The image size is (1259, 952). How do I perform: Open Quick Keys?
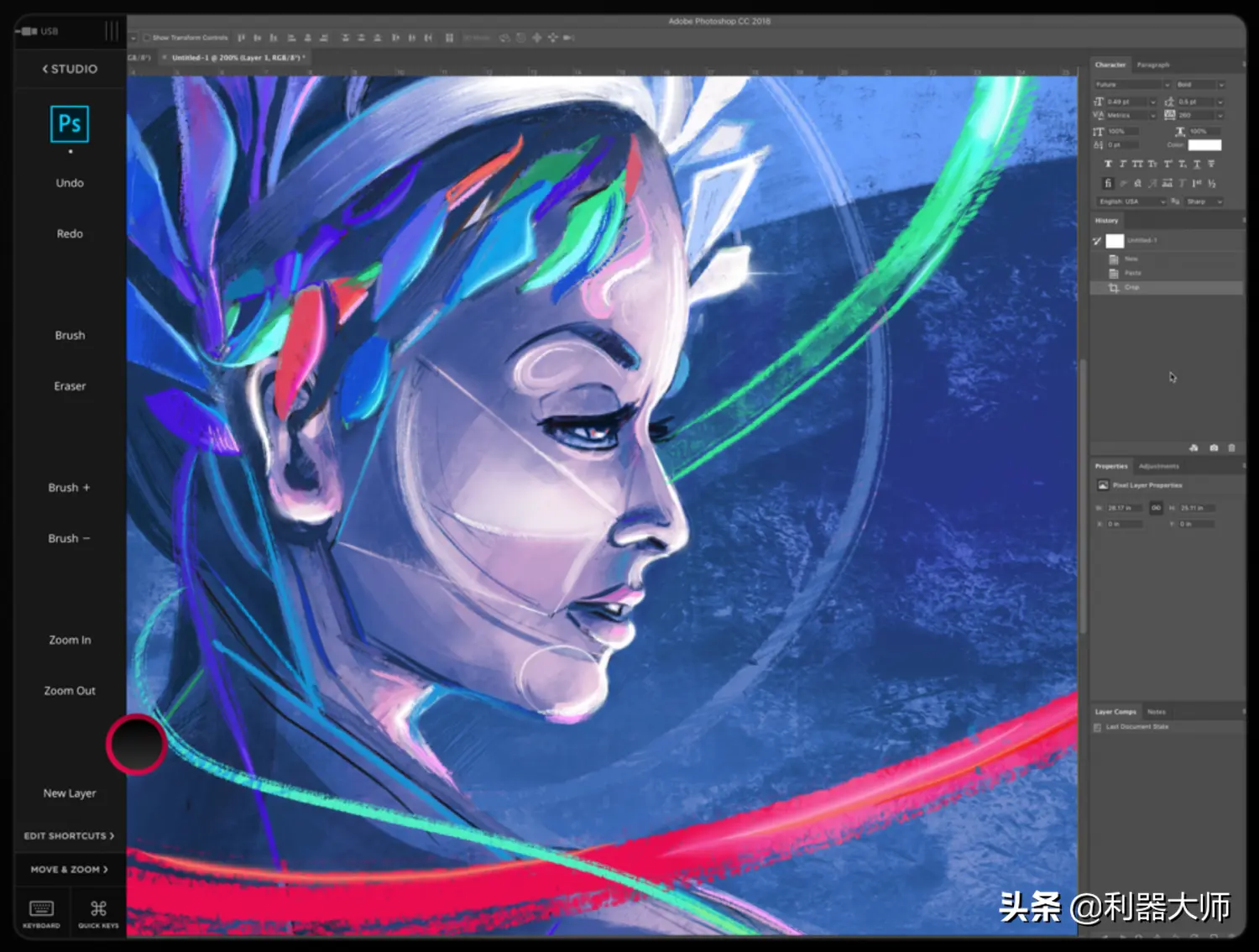pos(98,913)
